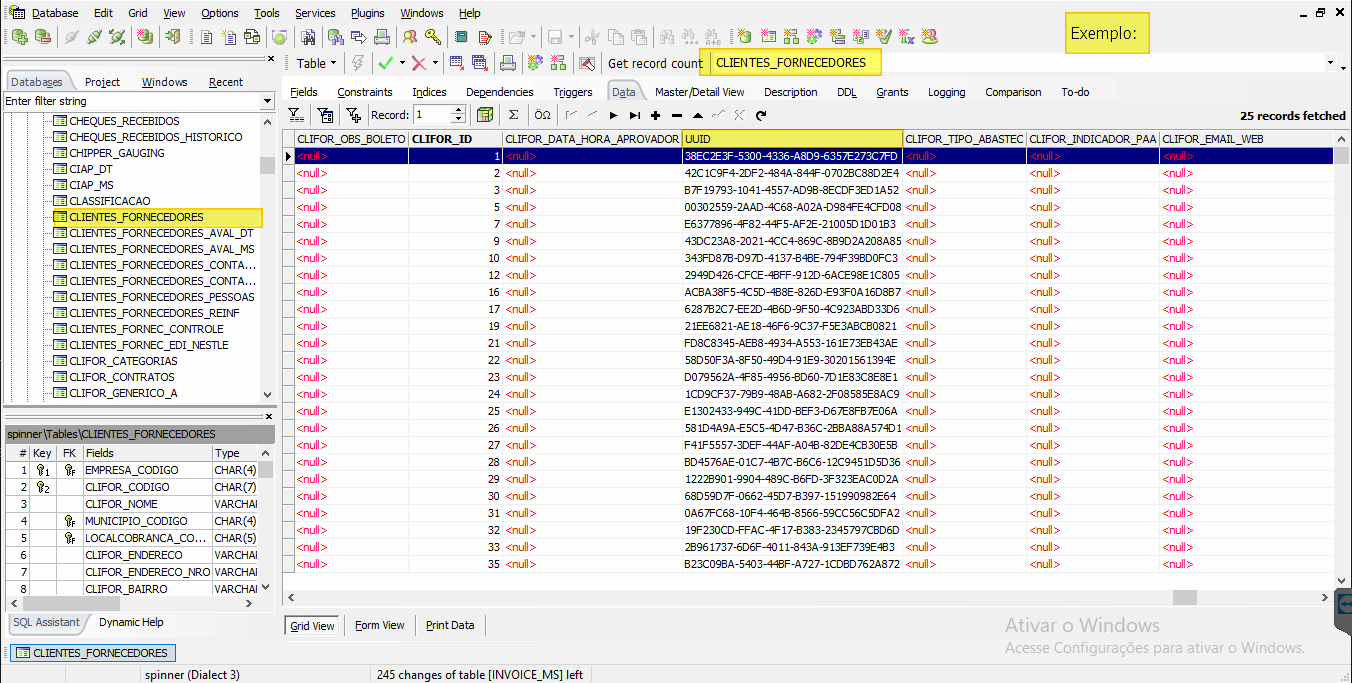Click the printer icon in the table toolbar

coord(508,62)
